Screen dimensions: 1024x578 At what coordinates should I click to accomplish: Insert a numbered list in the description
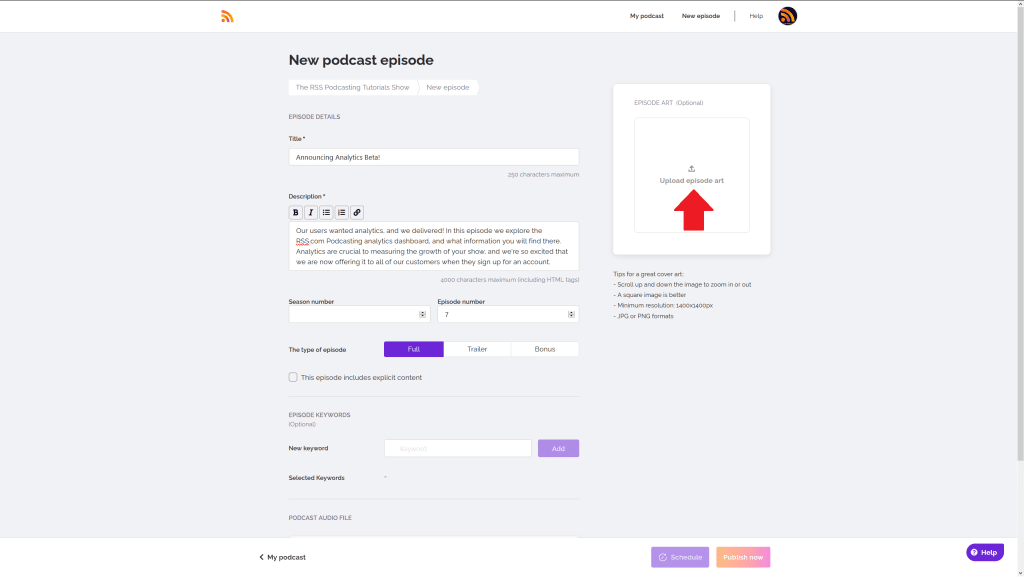click(x=340, y=212)
